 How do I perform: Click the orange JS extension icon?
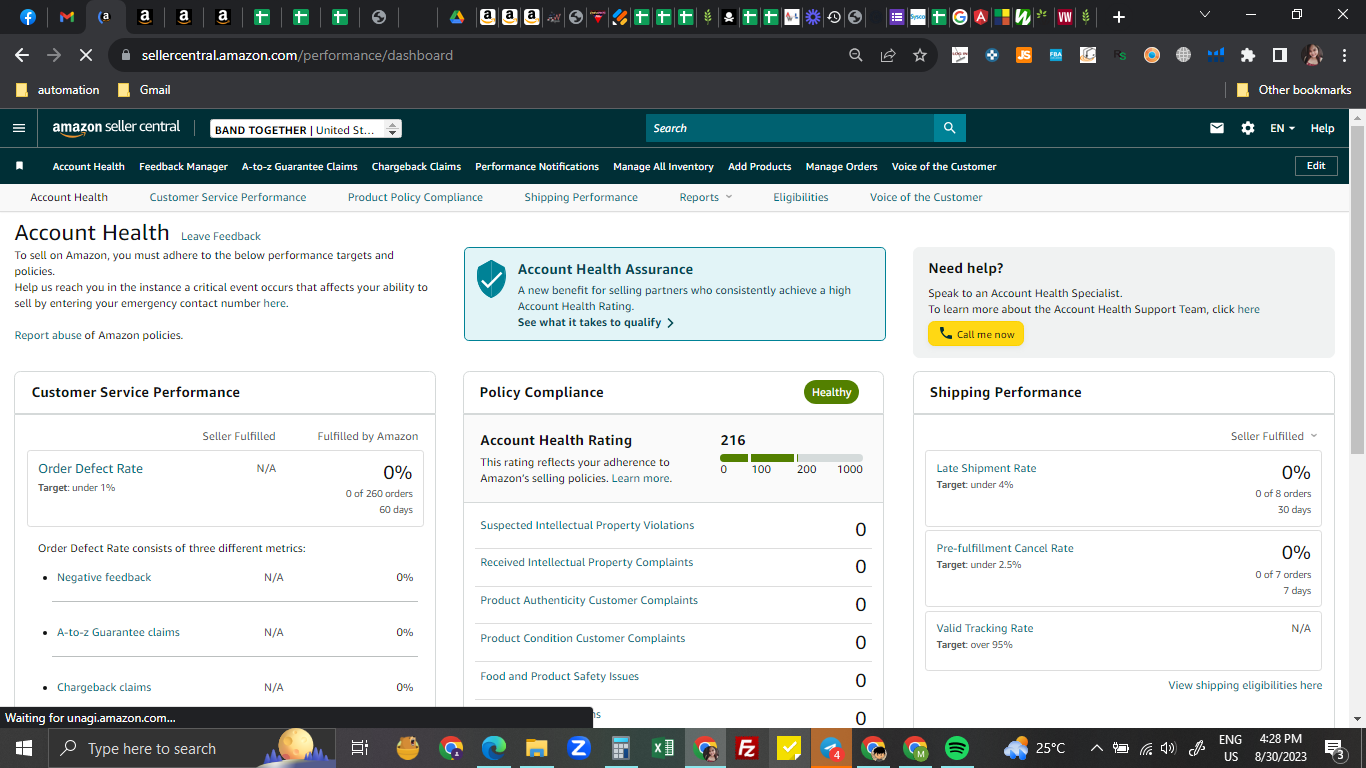click(1024, 55)
